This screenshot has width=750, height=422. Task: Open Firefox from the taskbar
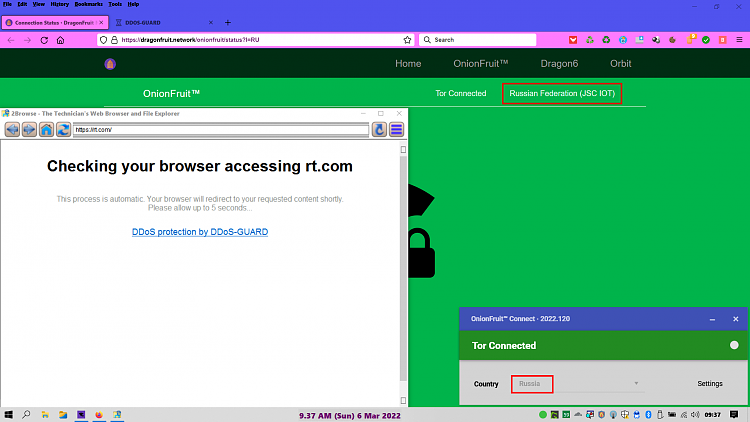(x=99, y=415)
